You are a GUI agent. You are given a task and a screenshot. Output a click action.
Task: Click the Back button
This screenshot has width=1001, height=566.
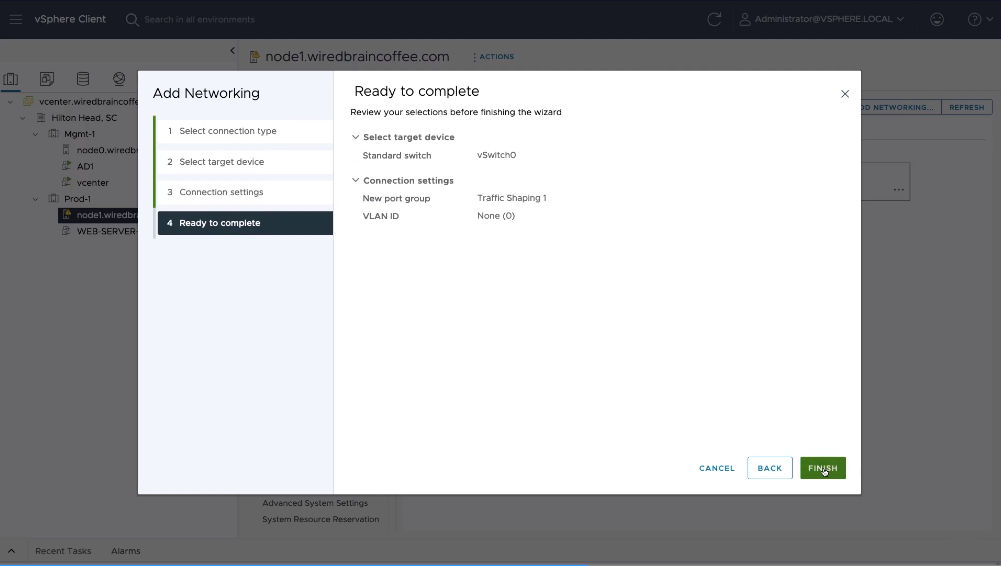coord(769,468)
